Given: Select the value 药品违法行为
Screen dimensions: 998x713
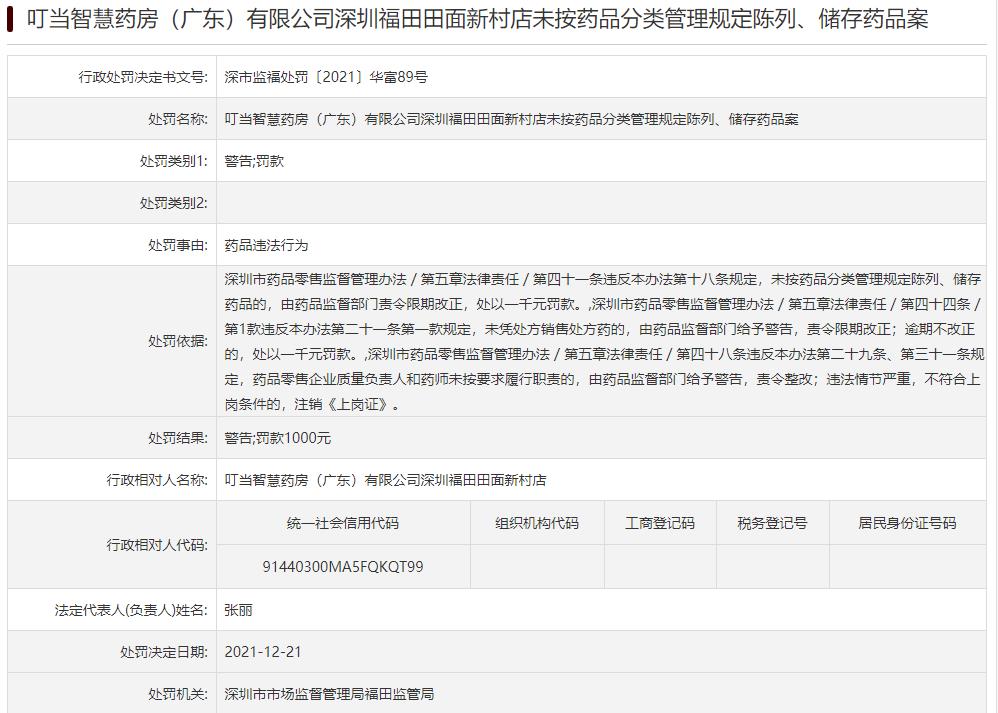Looking at the screenshot, I should [x=266, y=245].
